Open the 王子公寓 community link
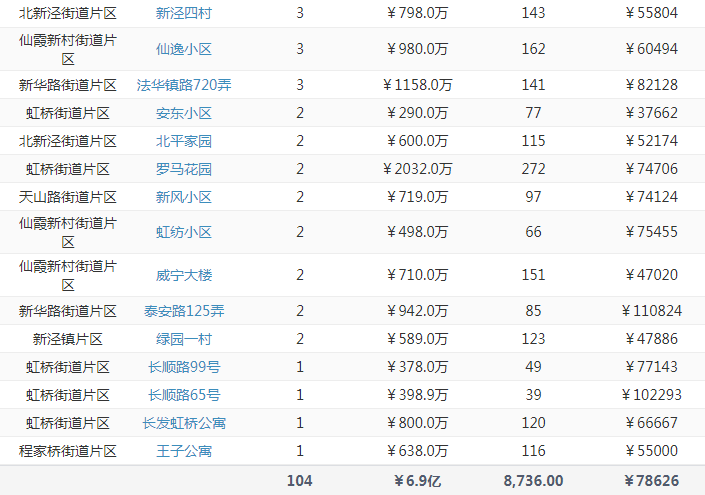 point(183,451)
